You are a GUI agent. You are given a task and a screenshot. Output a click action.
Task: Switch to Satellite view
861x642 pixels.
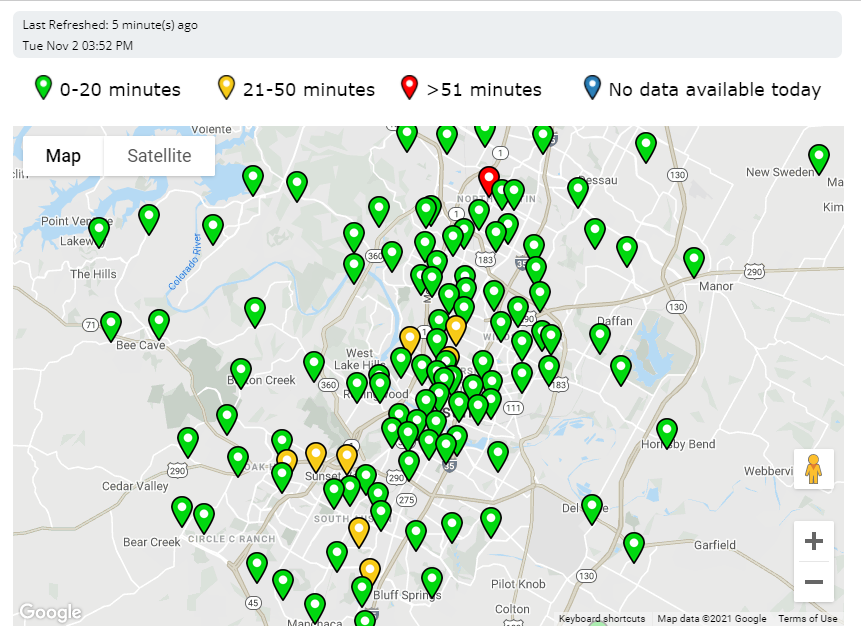158,155
